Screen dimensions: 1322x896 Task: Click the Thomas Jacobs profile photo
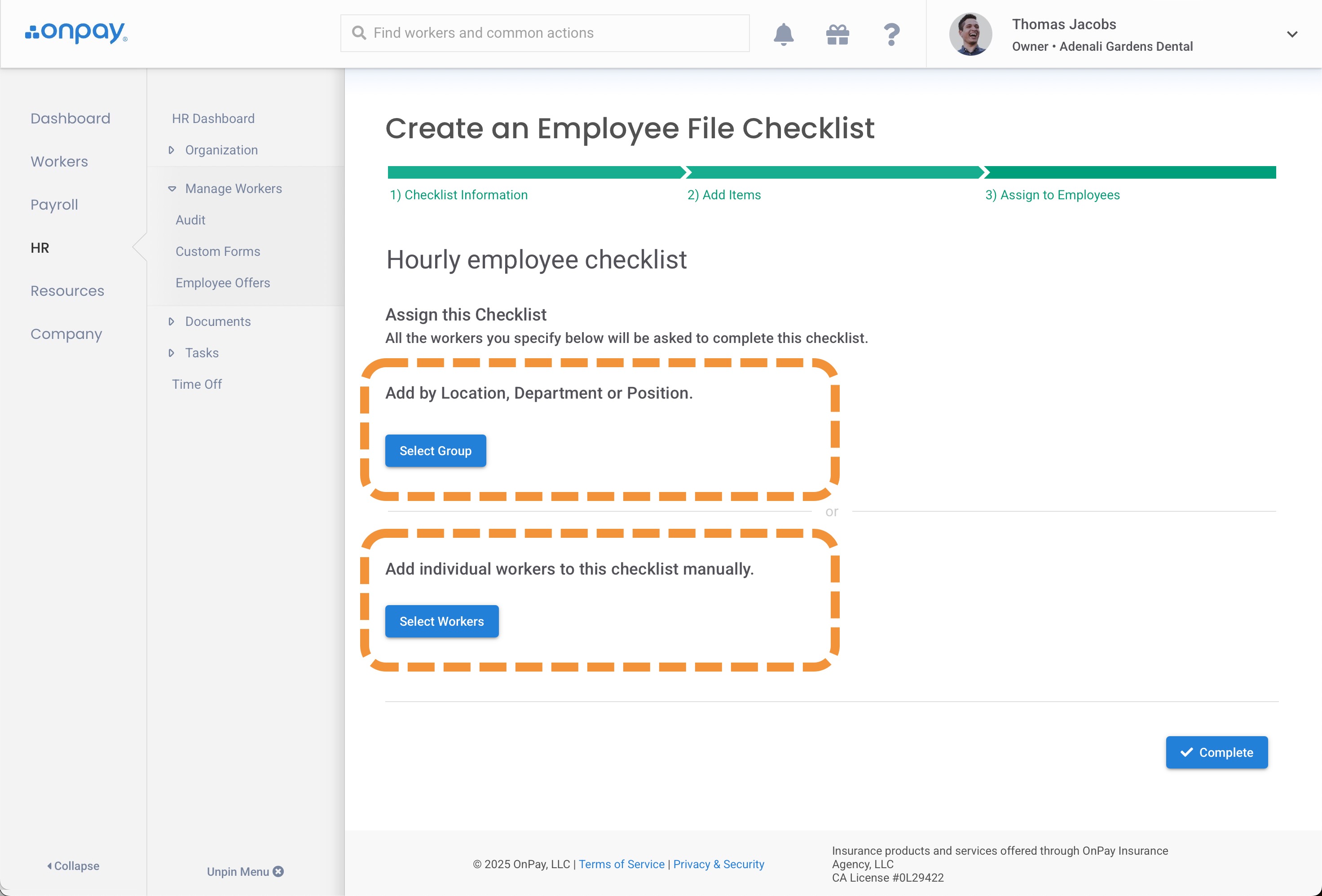(970, 34)
